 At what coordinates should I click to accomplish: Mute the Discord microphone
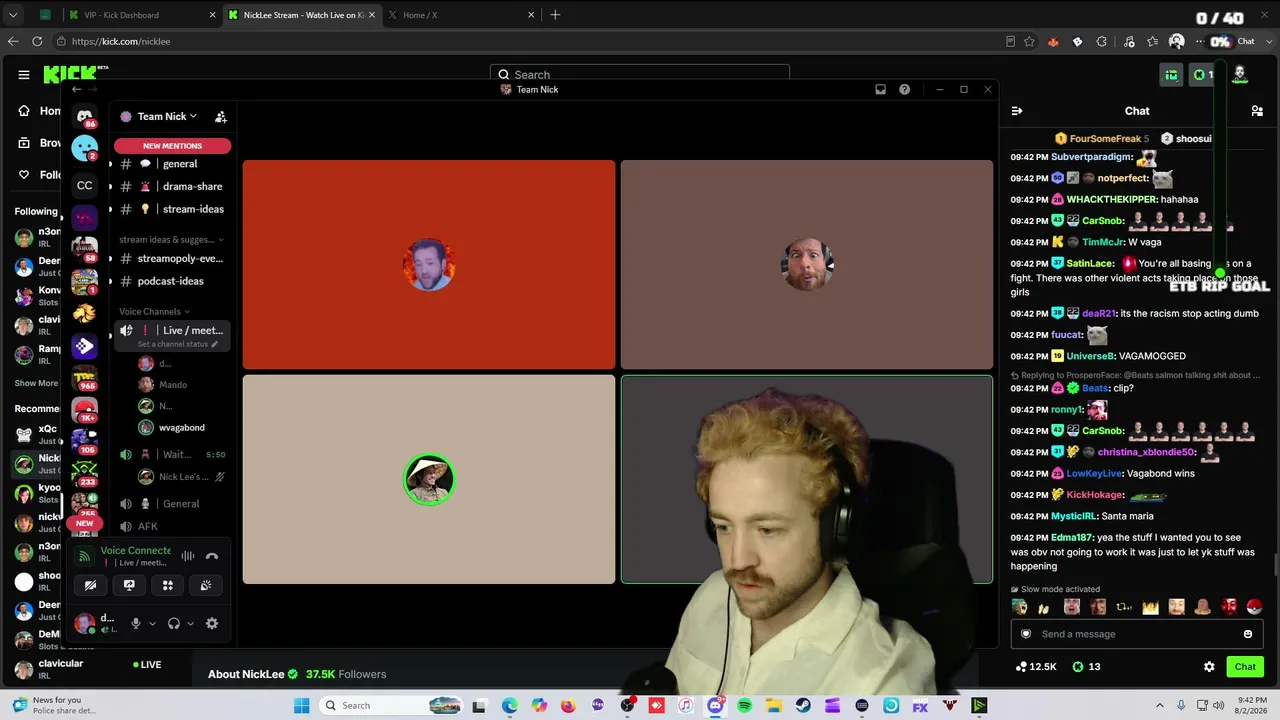click(136, 623)
